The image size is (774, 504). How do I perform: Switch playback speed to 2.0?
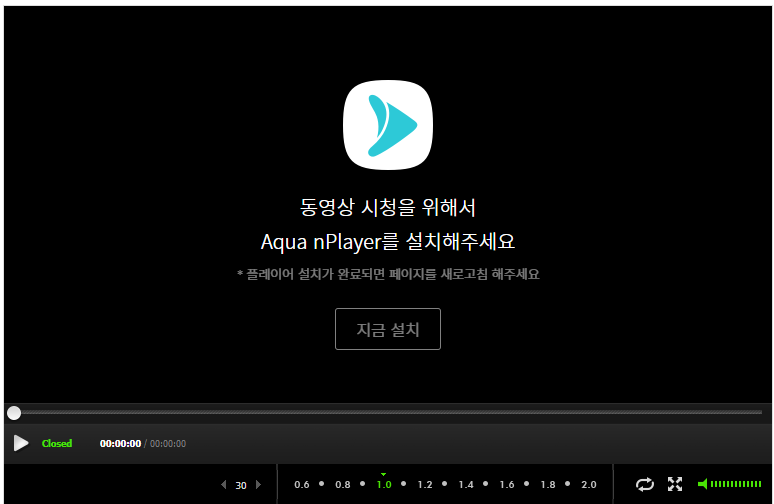click(588, 485)
